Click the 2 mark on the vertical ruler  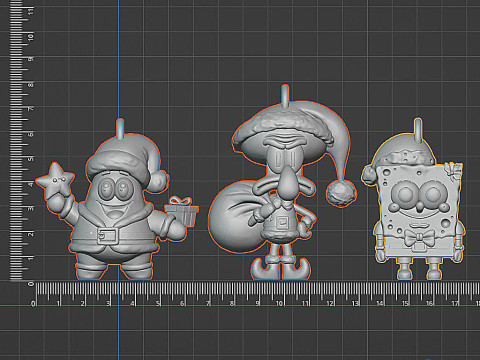pyautogui.click(x=31, y=234)
